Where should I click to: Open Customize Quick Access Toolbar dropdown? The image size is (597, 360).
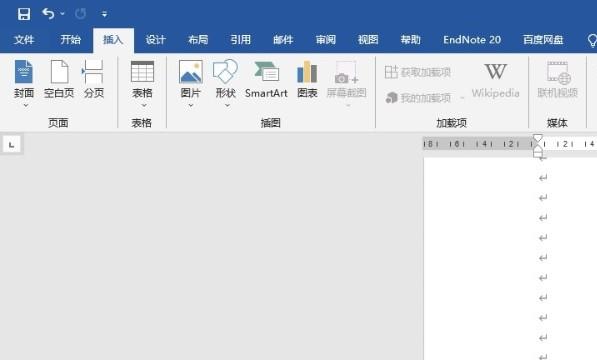point(104,14)
